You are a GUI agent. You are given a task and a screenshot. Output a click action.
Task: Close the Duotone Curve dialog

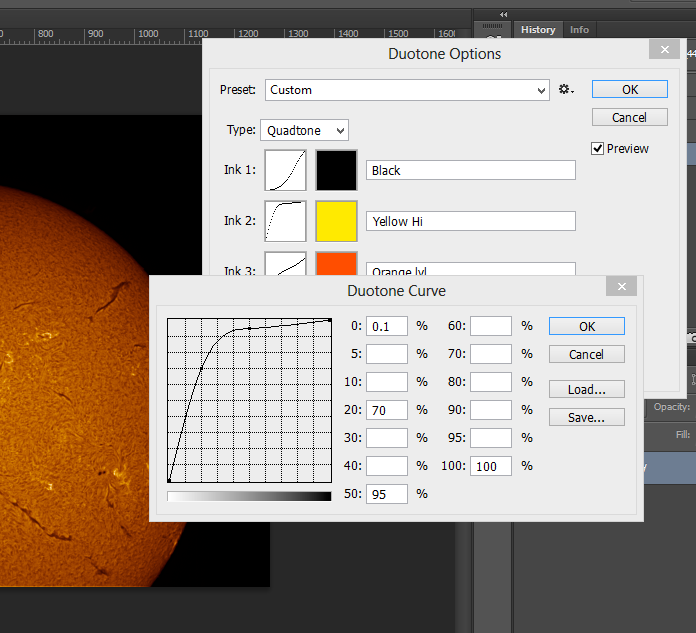pyautogui.click(x=621, y=287)
